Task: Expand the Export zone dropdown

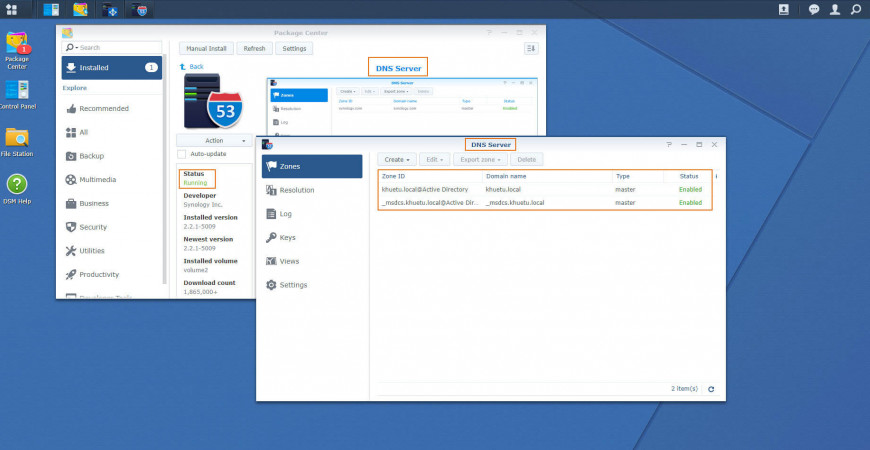Action: click(x=480, y=159)
